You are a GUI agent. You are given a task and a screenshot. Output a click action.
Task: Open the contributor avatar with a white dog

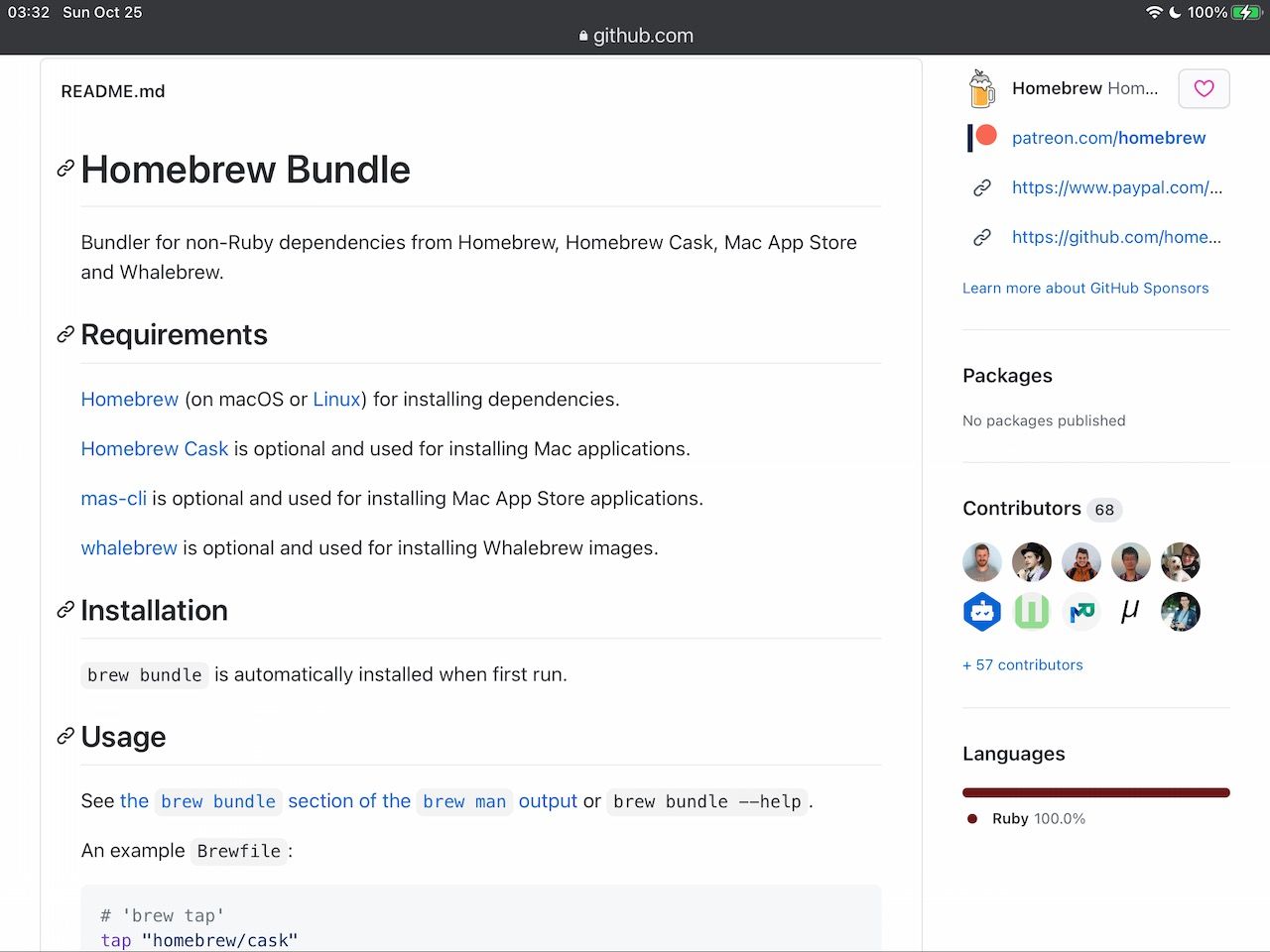(1181, 562)
